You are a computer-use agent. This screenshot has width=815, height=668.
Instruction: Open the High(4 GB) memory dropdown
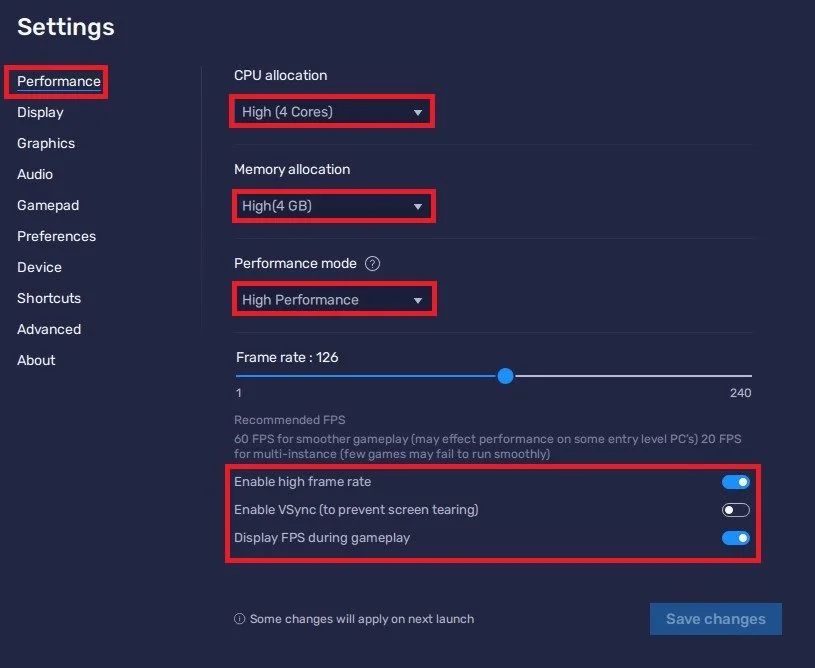click(x=333, y=206)
